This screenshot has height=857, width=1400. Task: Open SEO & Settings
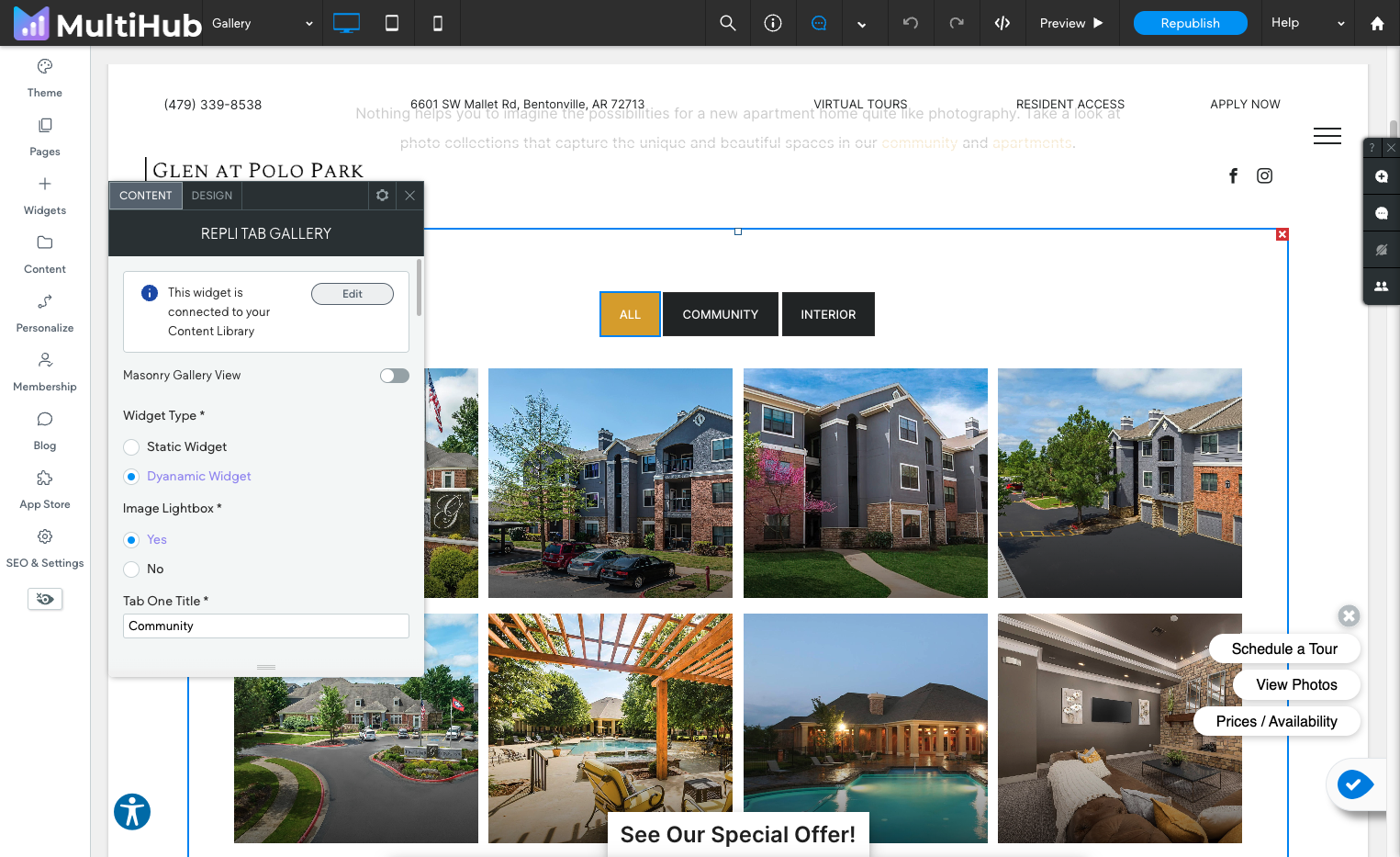(45, 548)
